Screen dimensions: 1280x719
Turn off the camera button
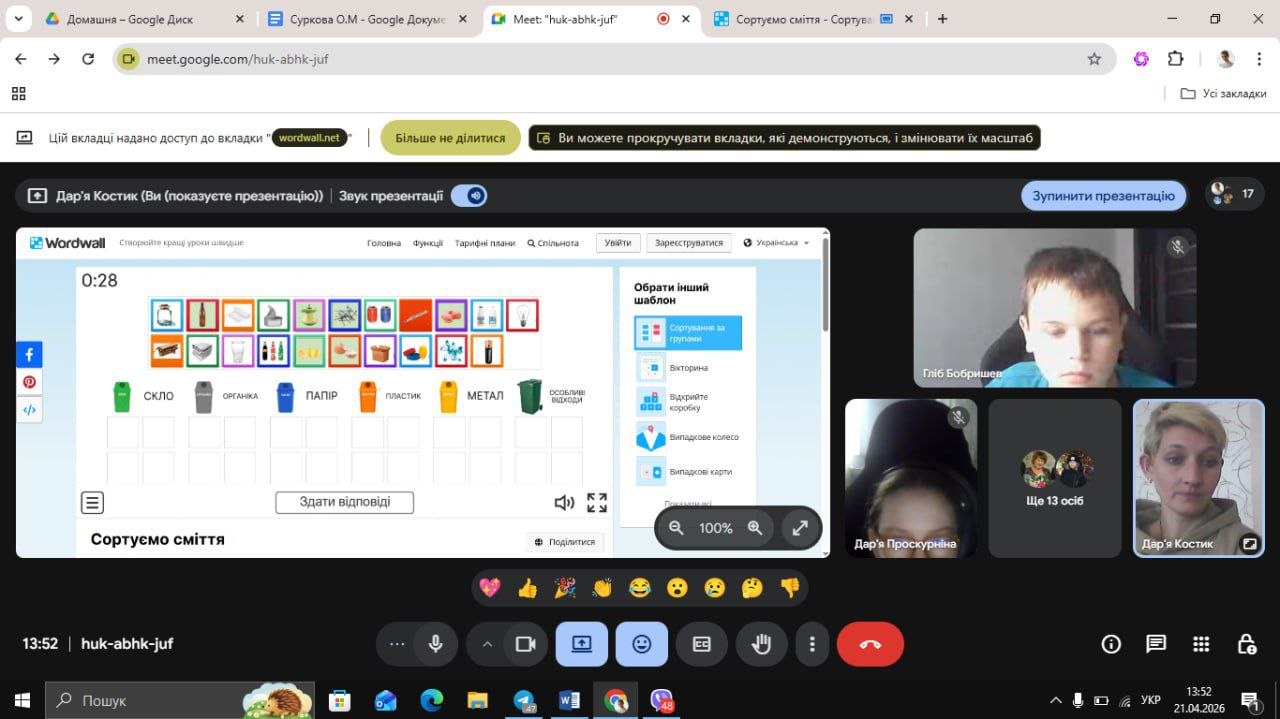point(525,644)
